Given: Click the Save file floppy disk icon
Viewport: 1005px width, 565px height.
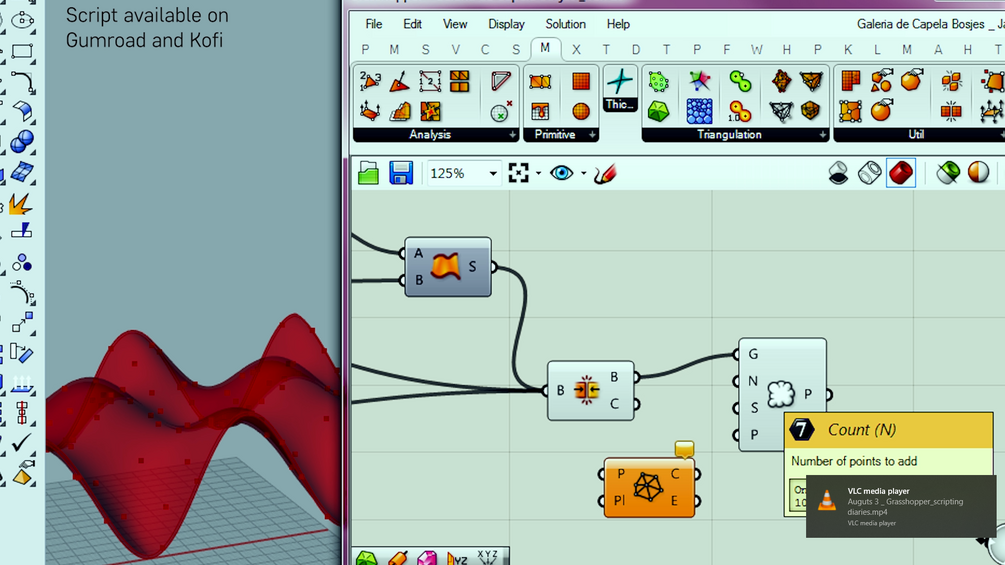Looking at the screenshot, I should [401, 173].
